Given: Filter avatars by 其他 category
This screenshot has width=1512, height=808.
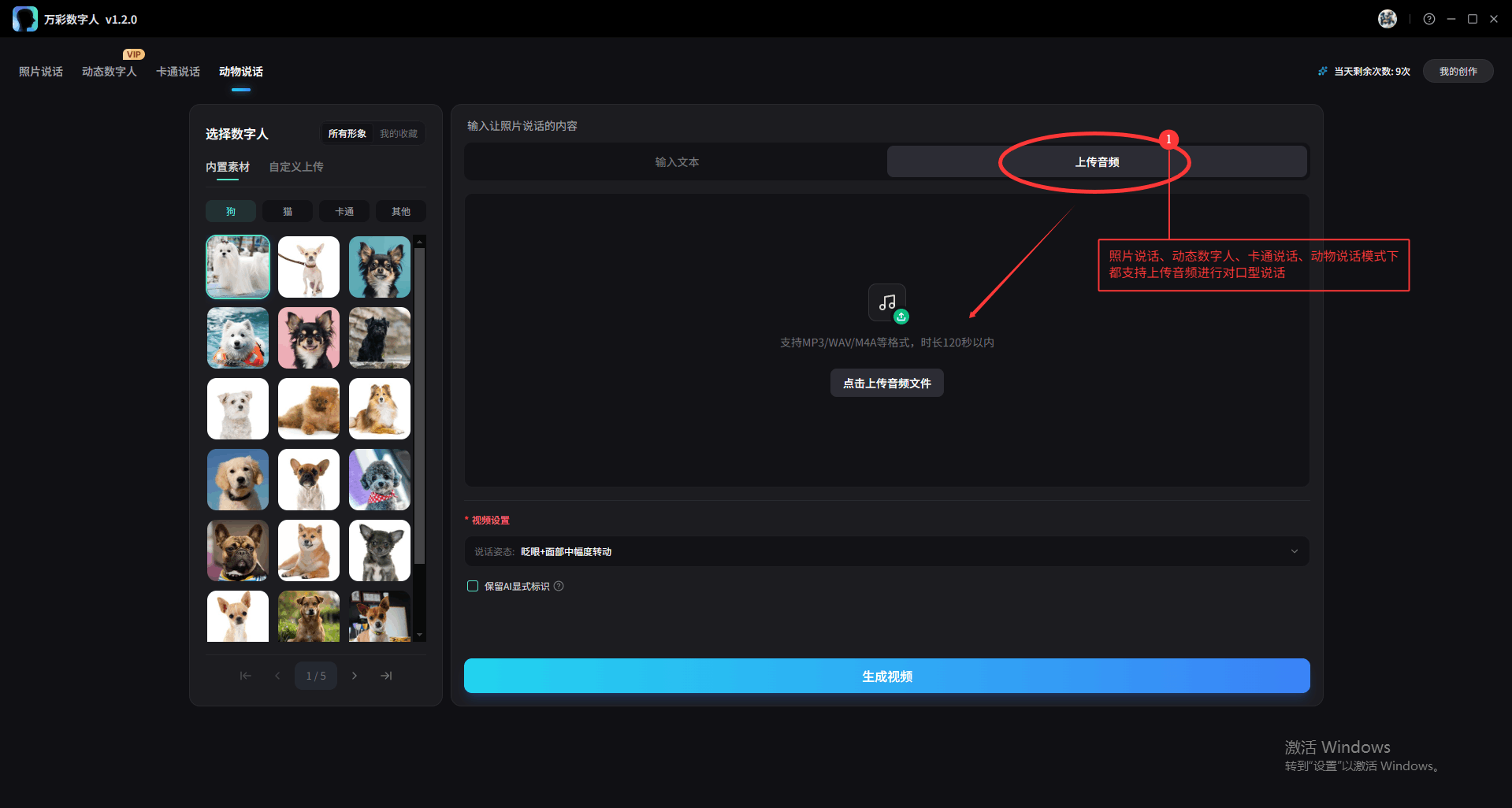Looking at the screenshot, I should pyautogui.click(x=401, y=211).
